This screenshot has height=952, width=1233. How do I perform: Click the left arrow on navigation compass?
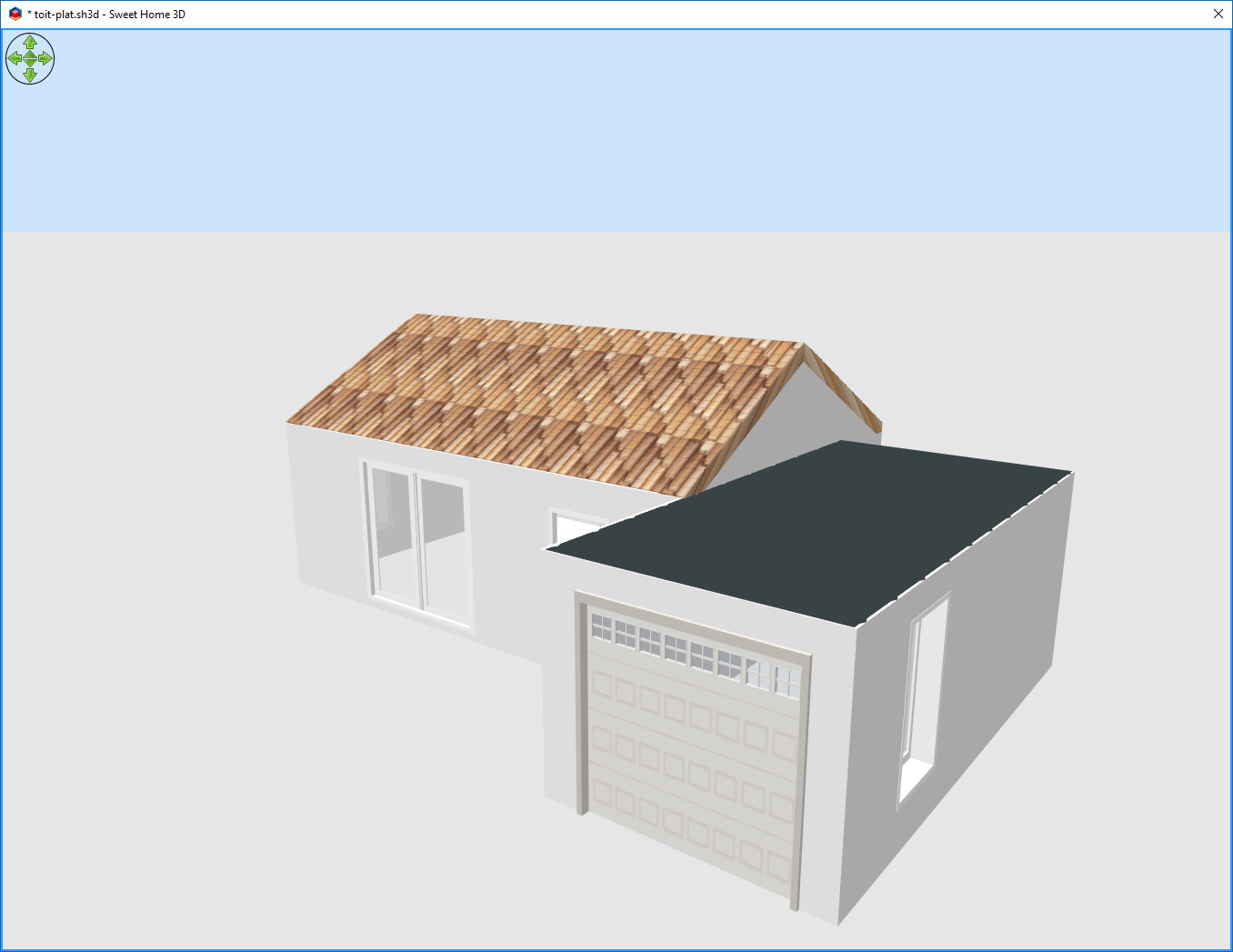point(15,57)
